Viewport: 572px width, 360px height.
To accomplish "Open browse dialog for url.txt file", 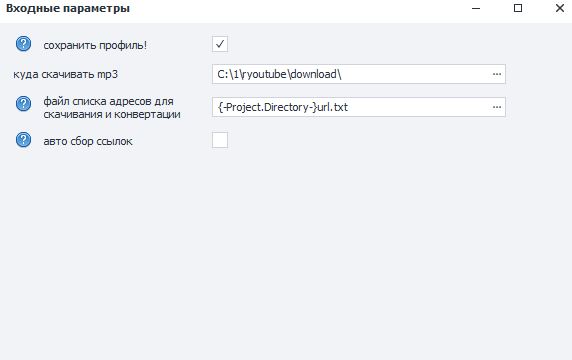I will tap(496, 107).
